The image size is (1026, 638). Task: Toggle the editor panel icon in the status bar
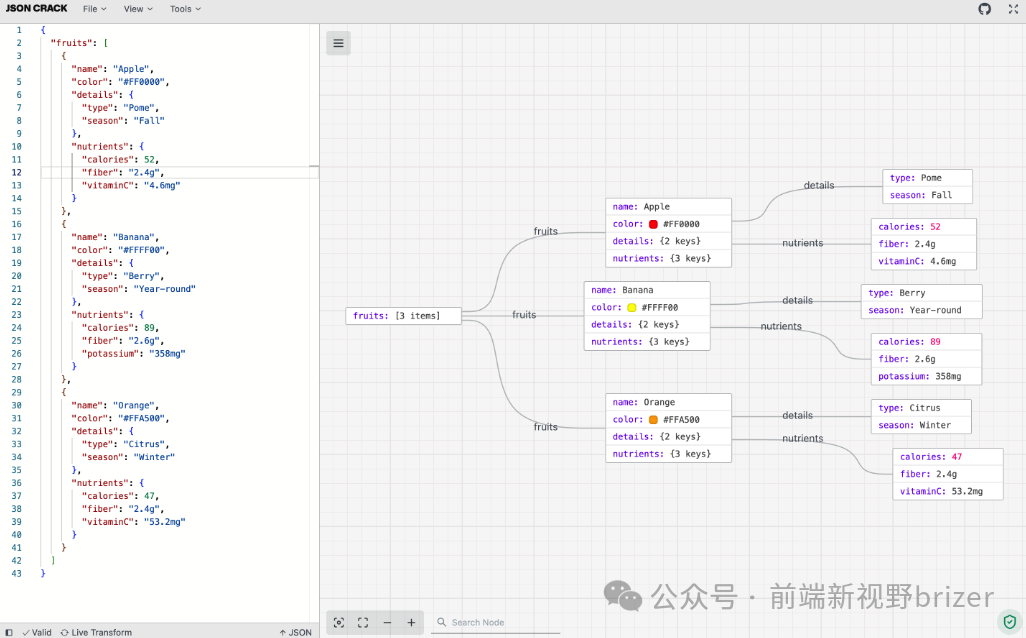[x=8, y=632]
